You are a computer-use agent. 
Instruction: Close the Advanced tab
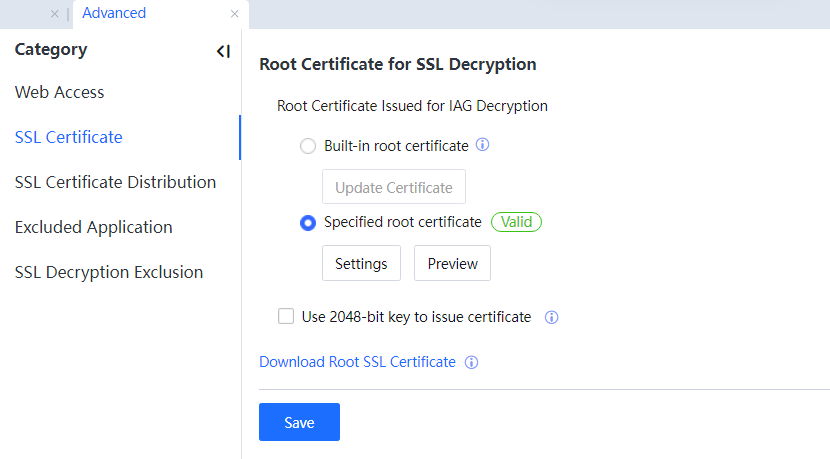point(234,14)
